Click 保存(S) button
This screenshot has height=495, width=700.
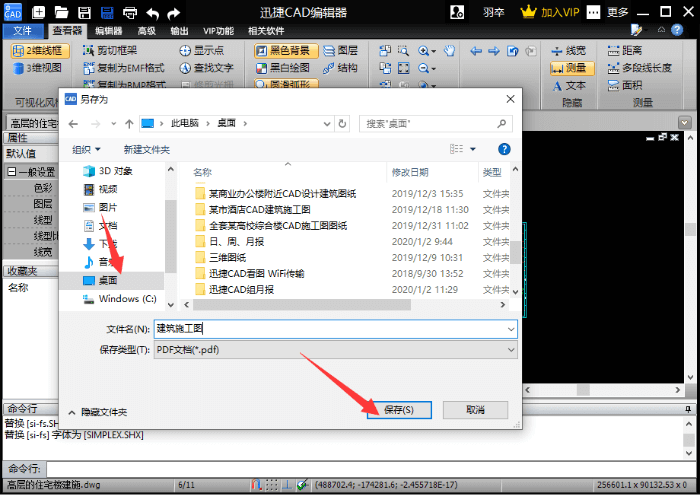399,410
